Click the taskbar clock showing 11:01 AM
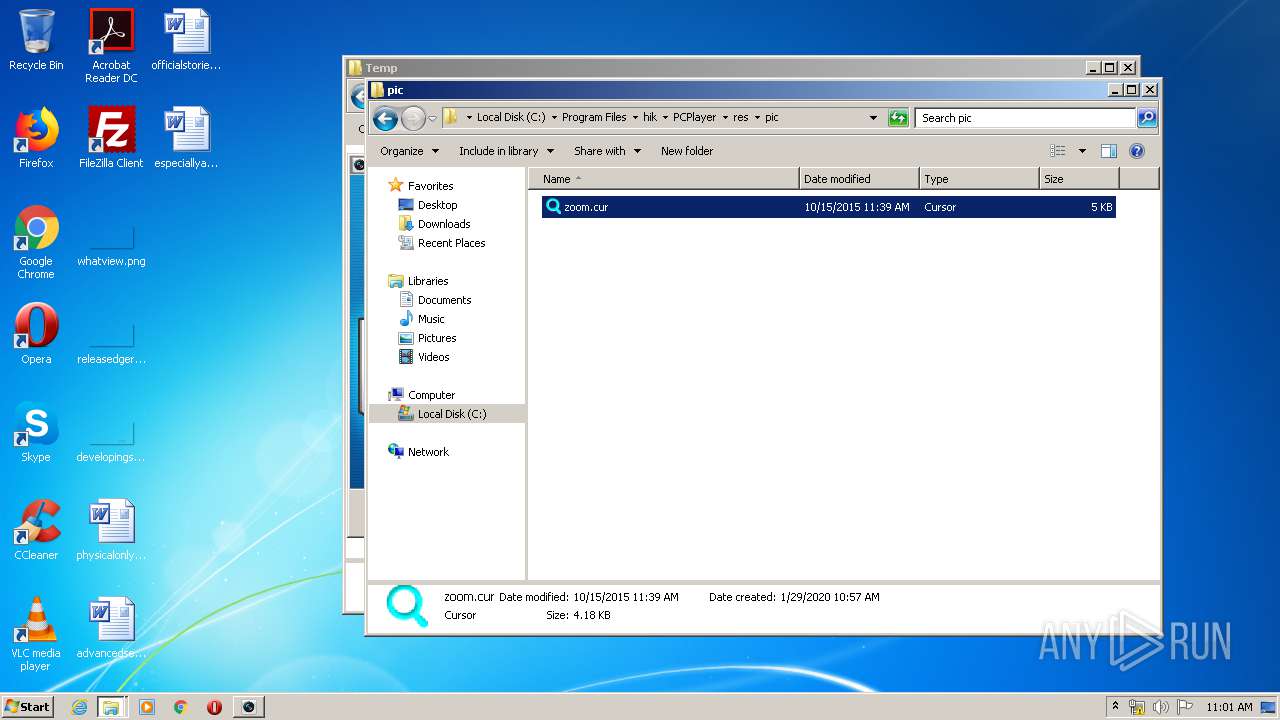The height and width of the screenshot is (720, 1280). 1229,707
